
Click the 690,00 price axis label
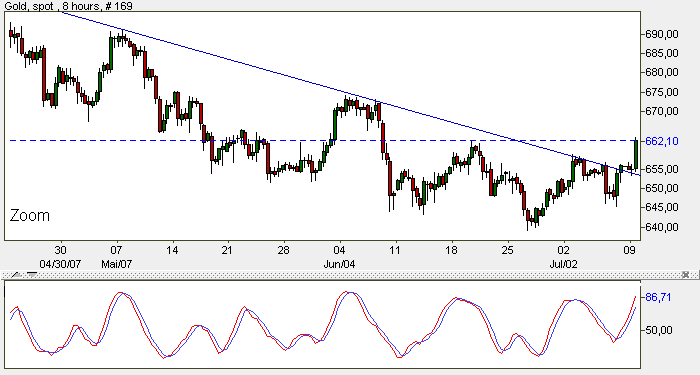[x=662, y=34]
